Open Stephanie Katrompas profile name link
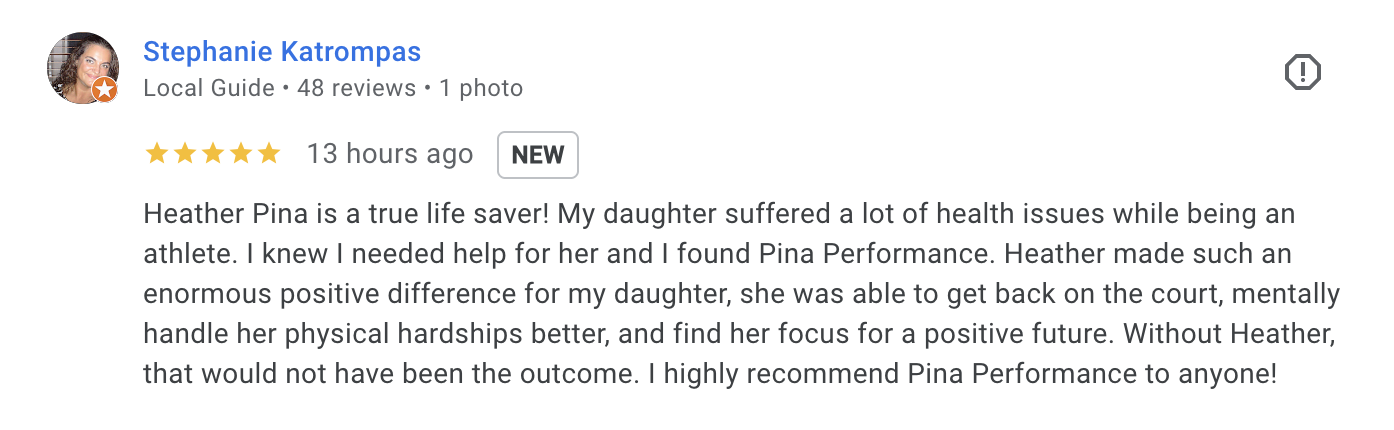 click(282, 51)
